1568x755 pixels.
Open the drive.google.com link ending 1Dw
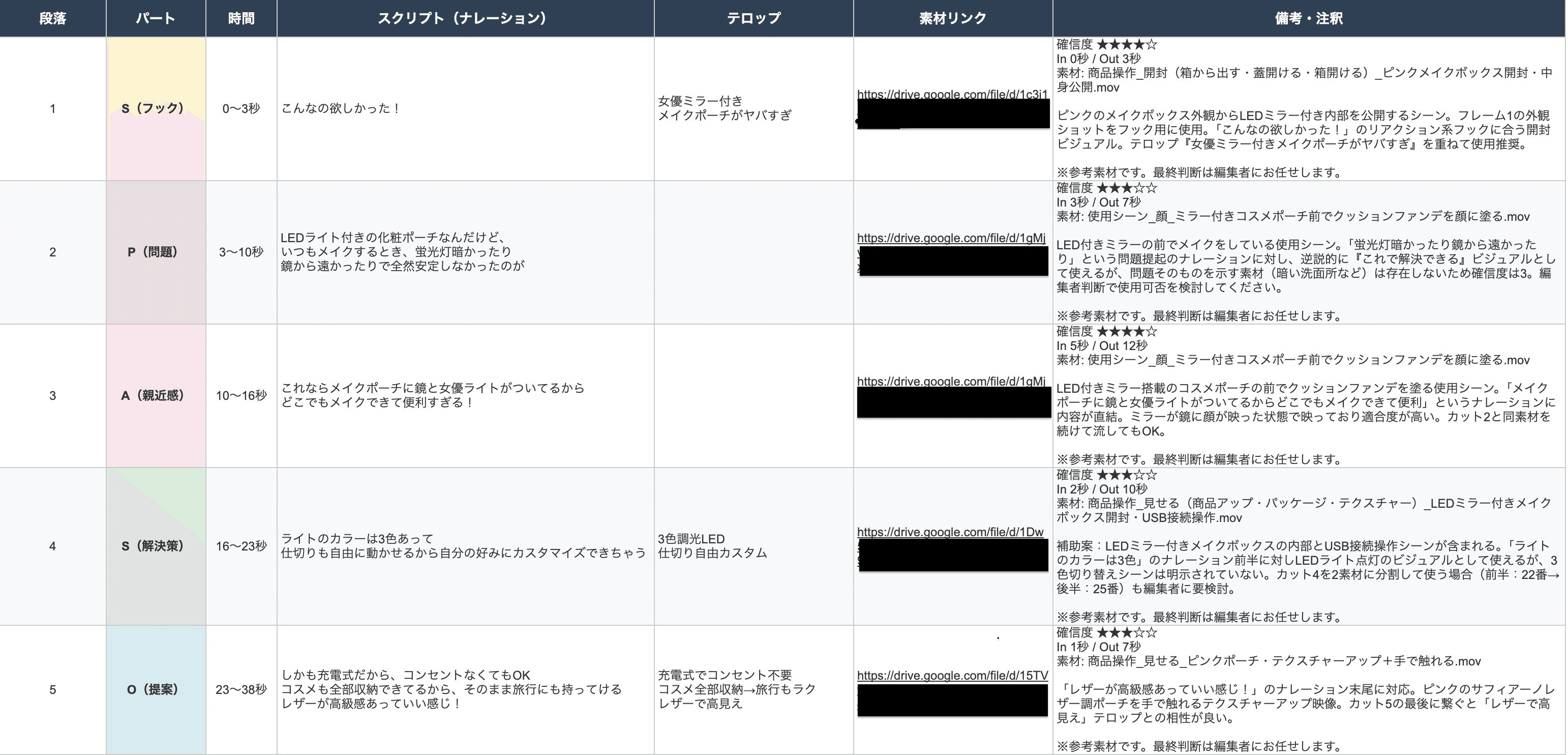coord(950,532)
